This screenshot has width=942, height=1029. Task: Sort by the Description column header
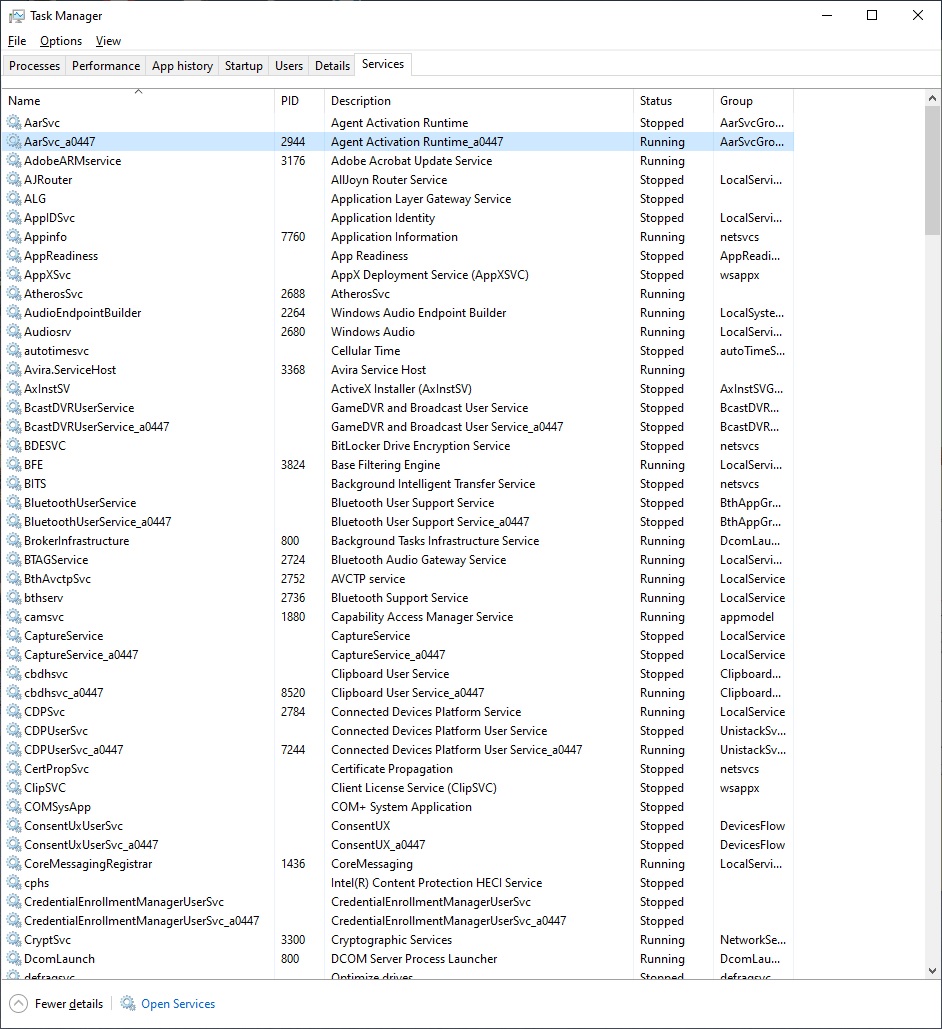point(479,100)
